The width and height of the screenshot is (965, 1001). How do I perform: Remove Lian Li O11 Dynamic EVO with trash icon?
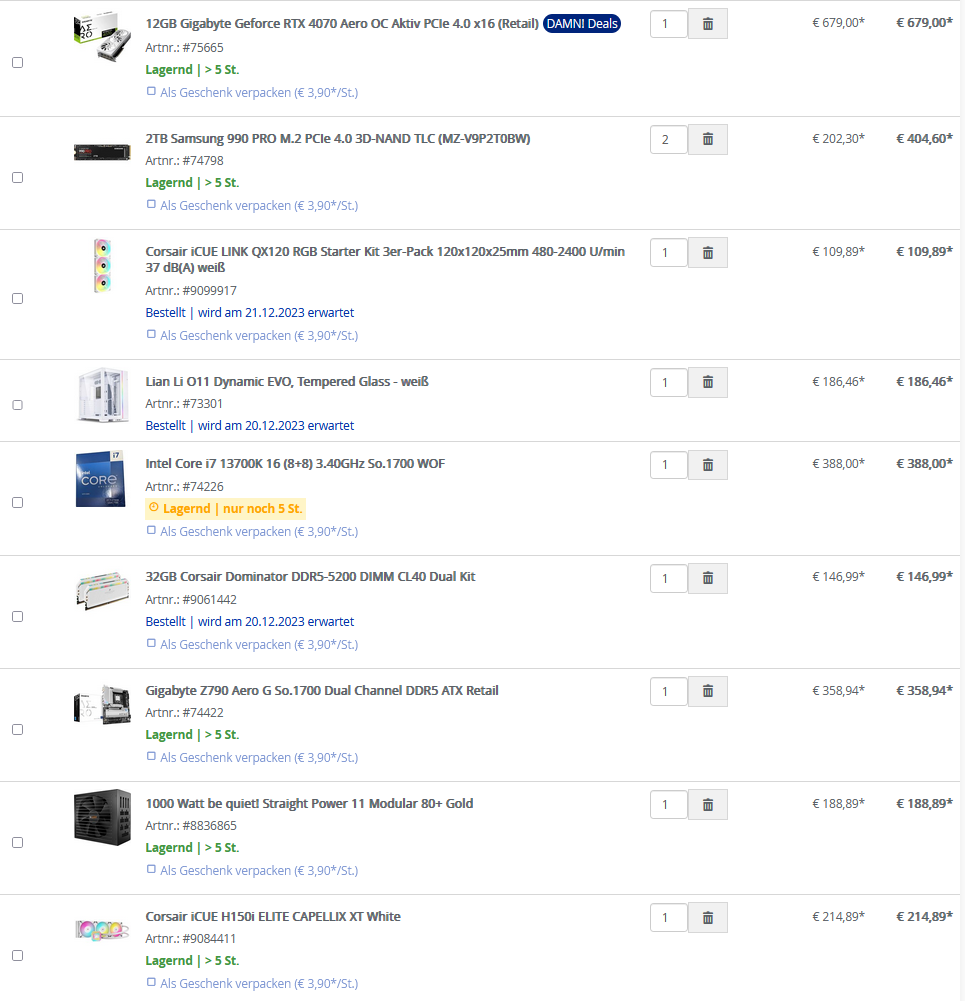point(708,382)
